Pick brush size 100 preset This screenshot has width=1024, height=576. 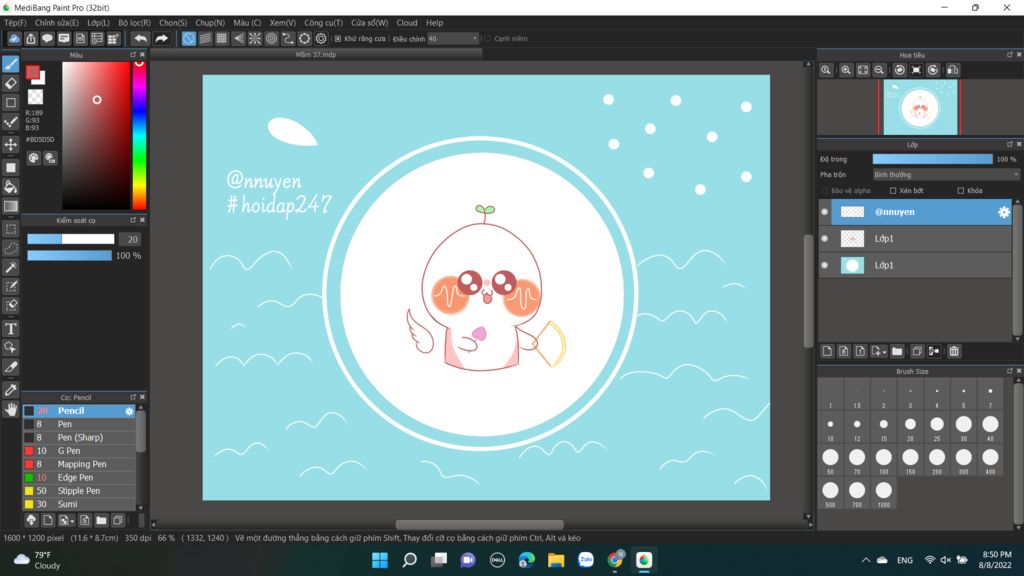pyautogui.click(x=884, y=460)
